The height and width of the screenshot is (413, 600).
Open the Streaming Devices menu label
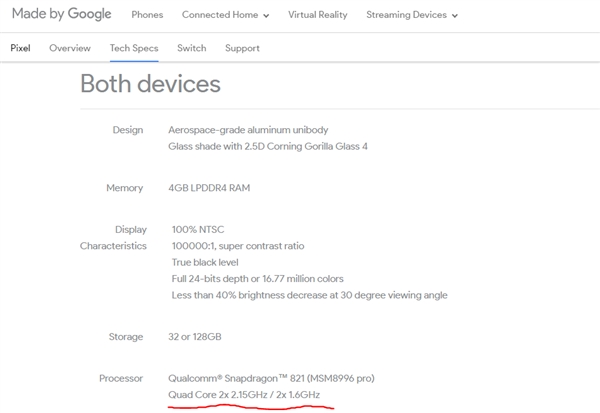click(406, 15)
